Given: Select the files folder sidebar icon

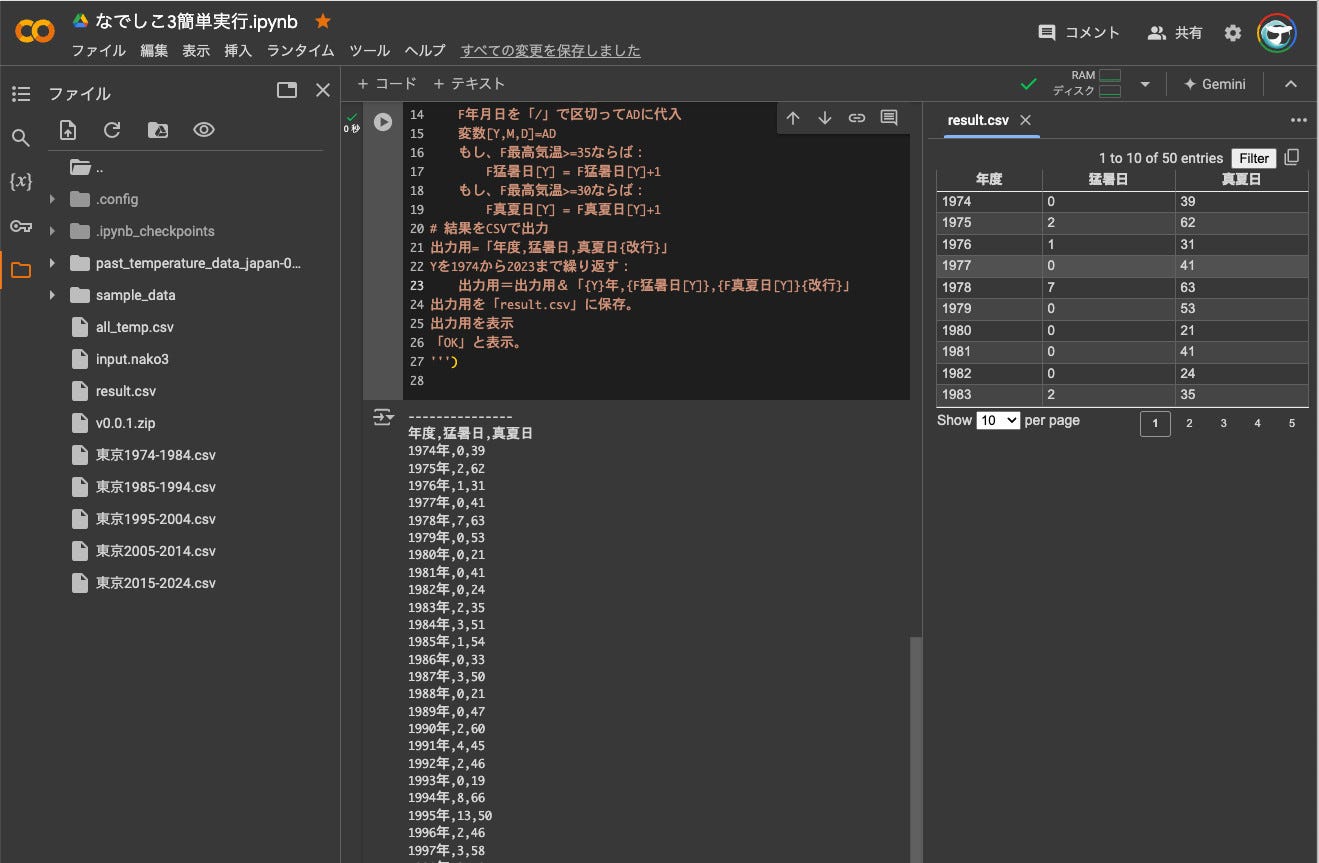Looking at the screenshot, I should [x=21, y=269].
